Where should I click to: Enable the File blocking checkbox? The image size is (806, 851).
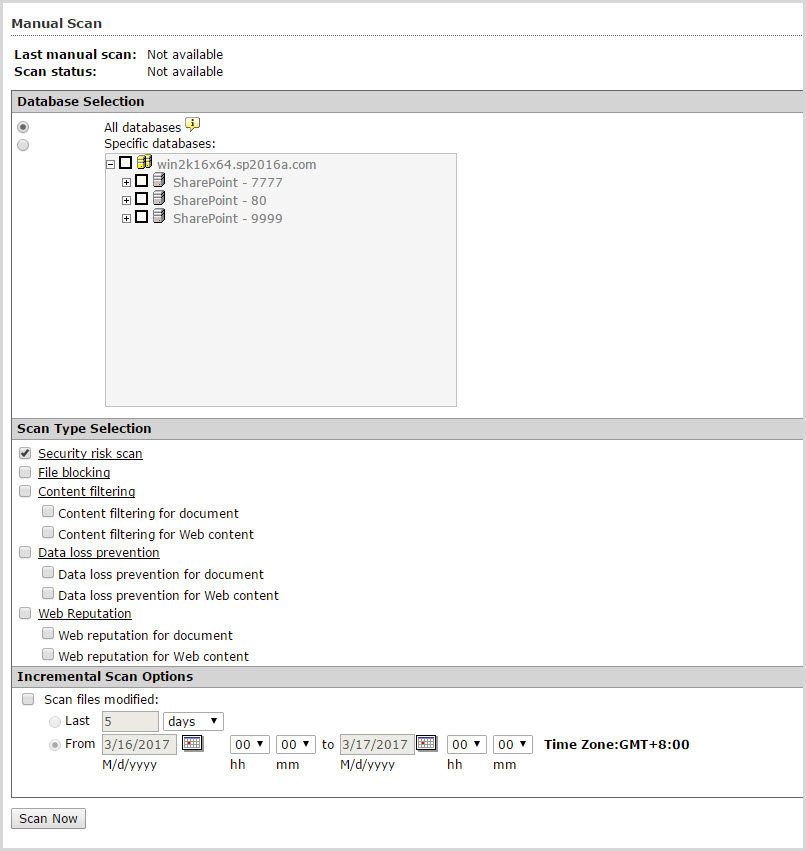tap(25, 472)
